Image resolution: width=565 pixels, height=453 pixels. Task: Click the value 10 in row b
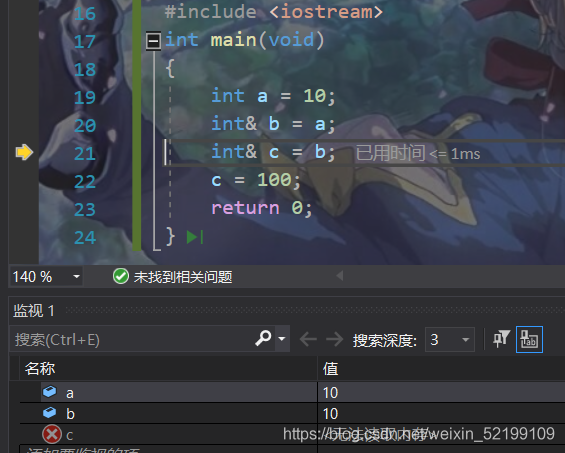(x=330, y=414)
